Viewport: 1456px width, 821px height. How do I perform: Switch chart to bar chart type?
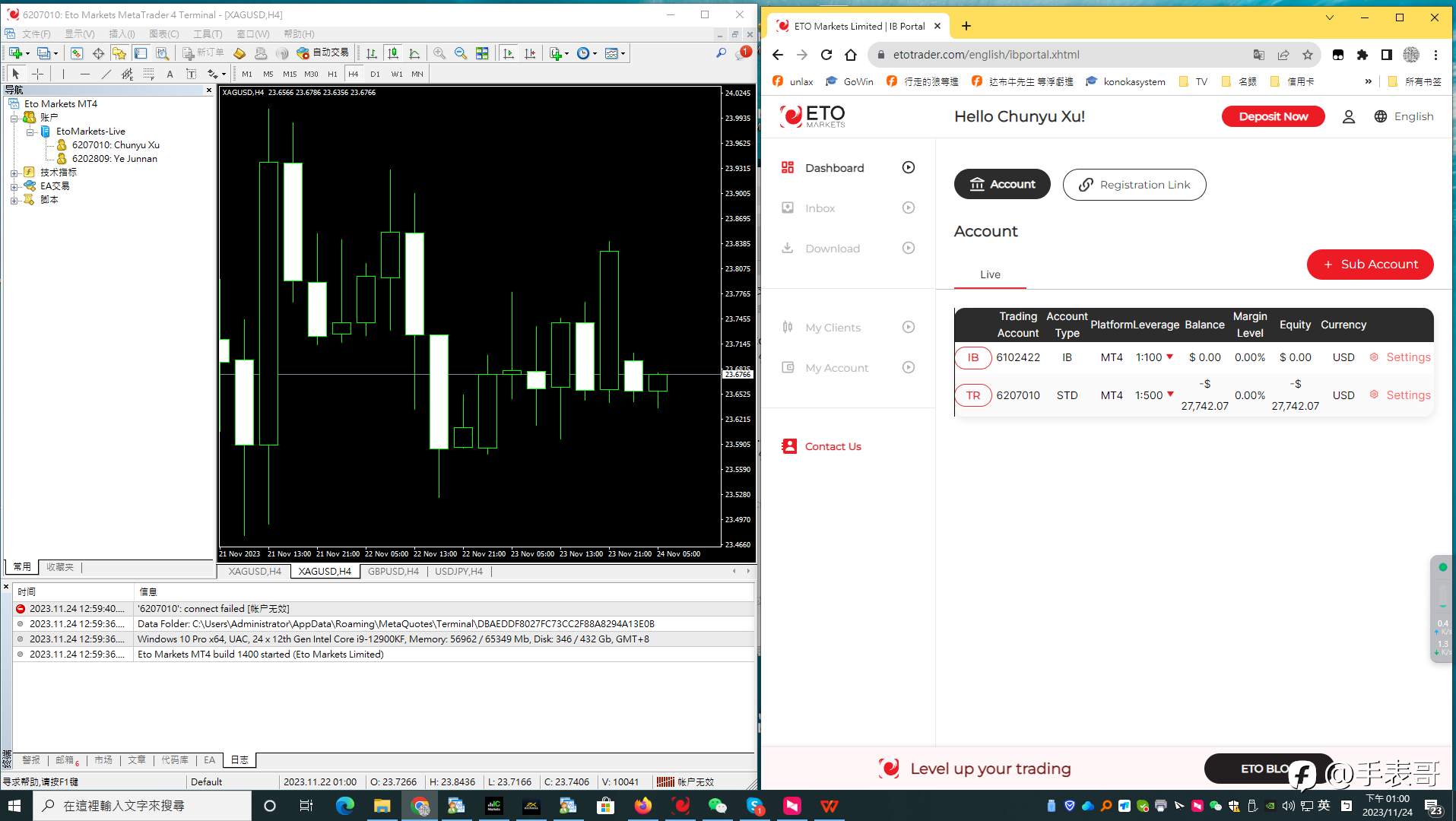372,53
